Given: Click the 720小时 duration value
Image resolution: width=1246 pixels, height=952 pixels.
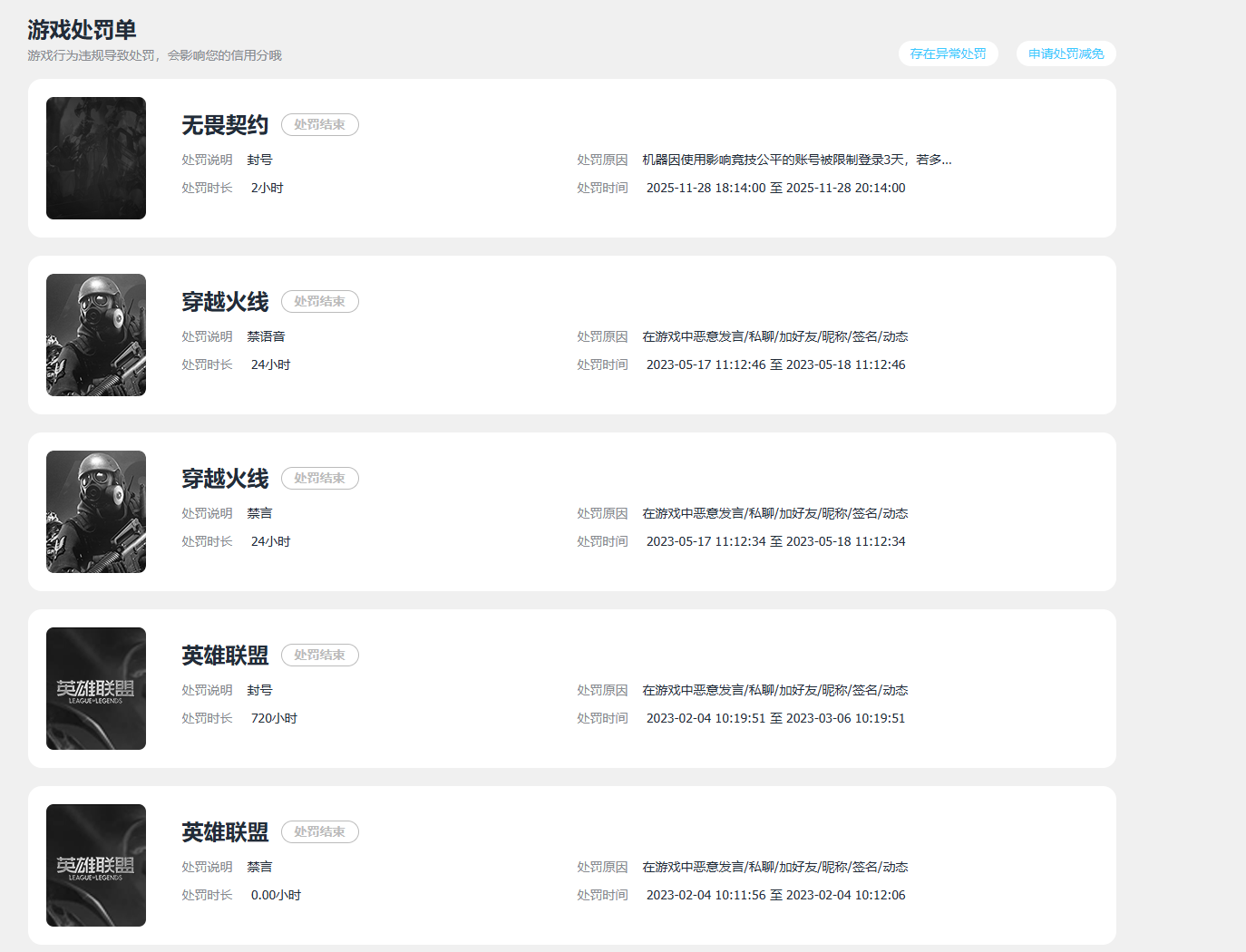Looking at the screenshot, I should (x=274, y=718).
